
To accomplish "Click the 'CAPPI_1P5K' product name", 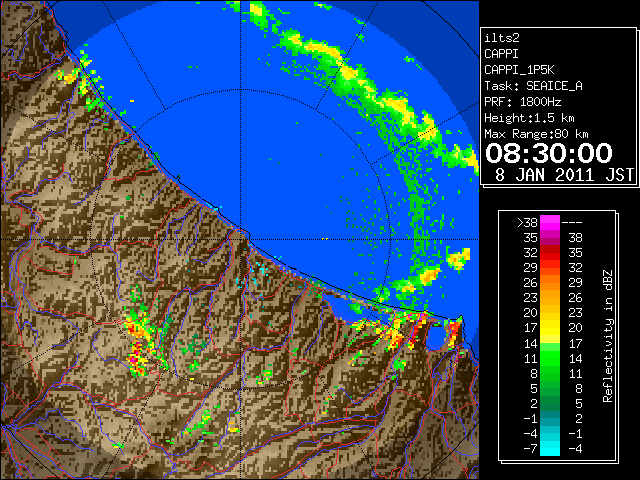I will [x=519, y=70].
